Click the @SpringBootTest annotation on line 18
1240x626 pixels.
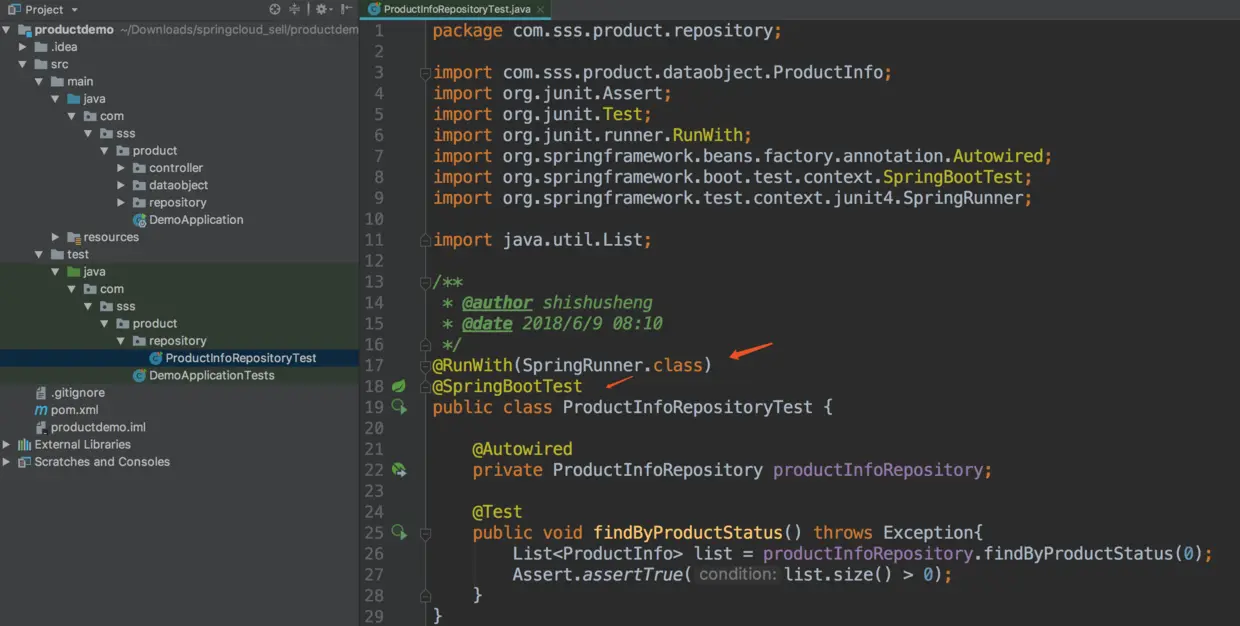(x=507, y=386)
